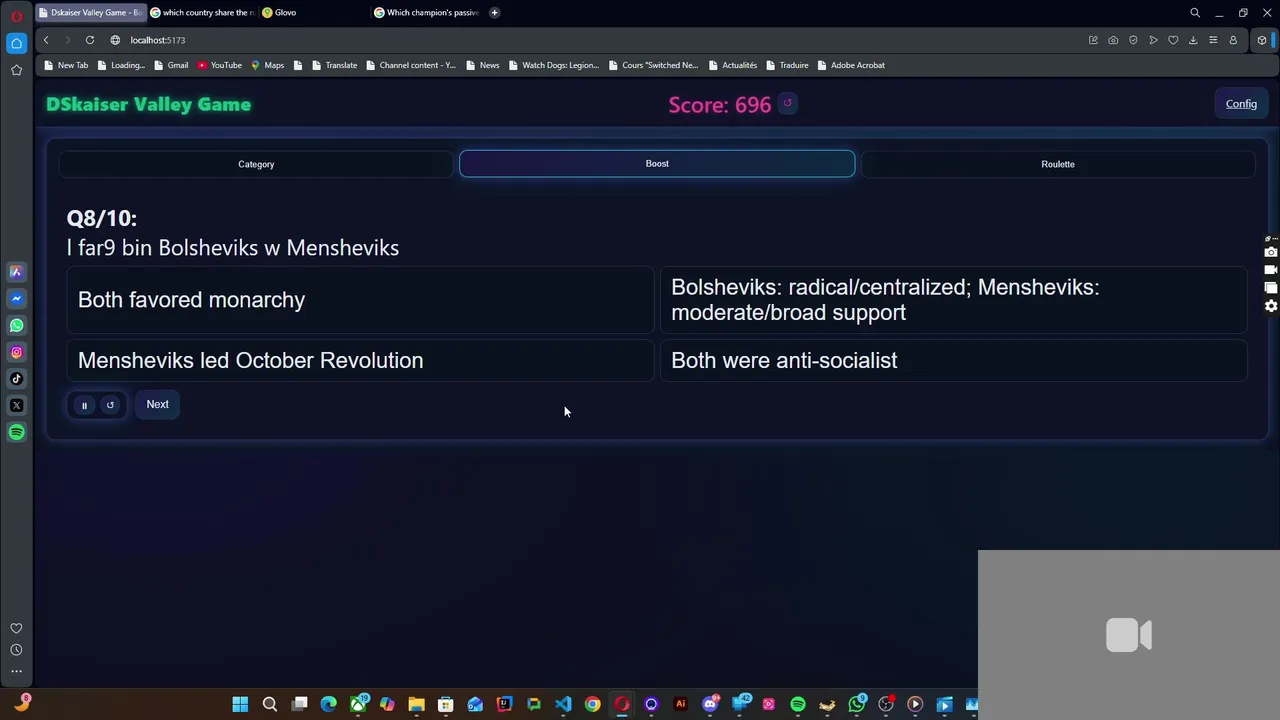The width and height of the screenshot is (1280, 720).
Task: Add page to favorites heart in toolbar
Action: coord(1173,40)
